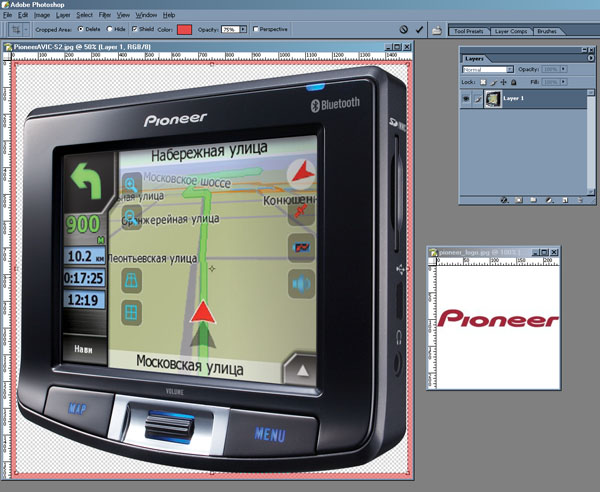Image resolution: width=600 pixels, height=492 pixels.
Task: Toggle Lock position icon
Action: tap(504, 82)
